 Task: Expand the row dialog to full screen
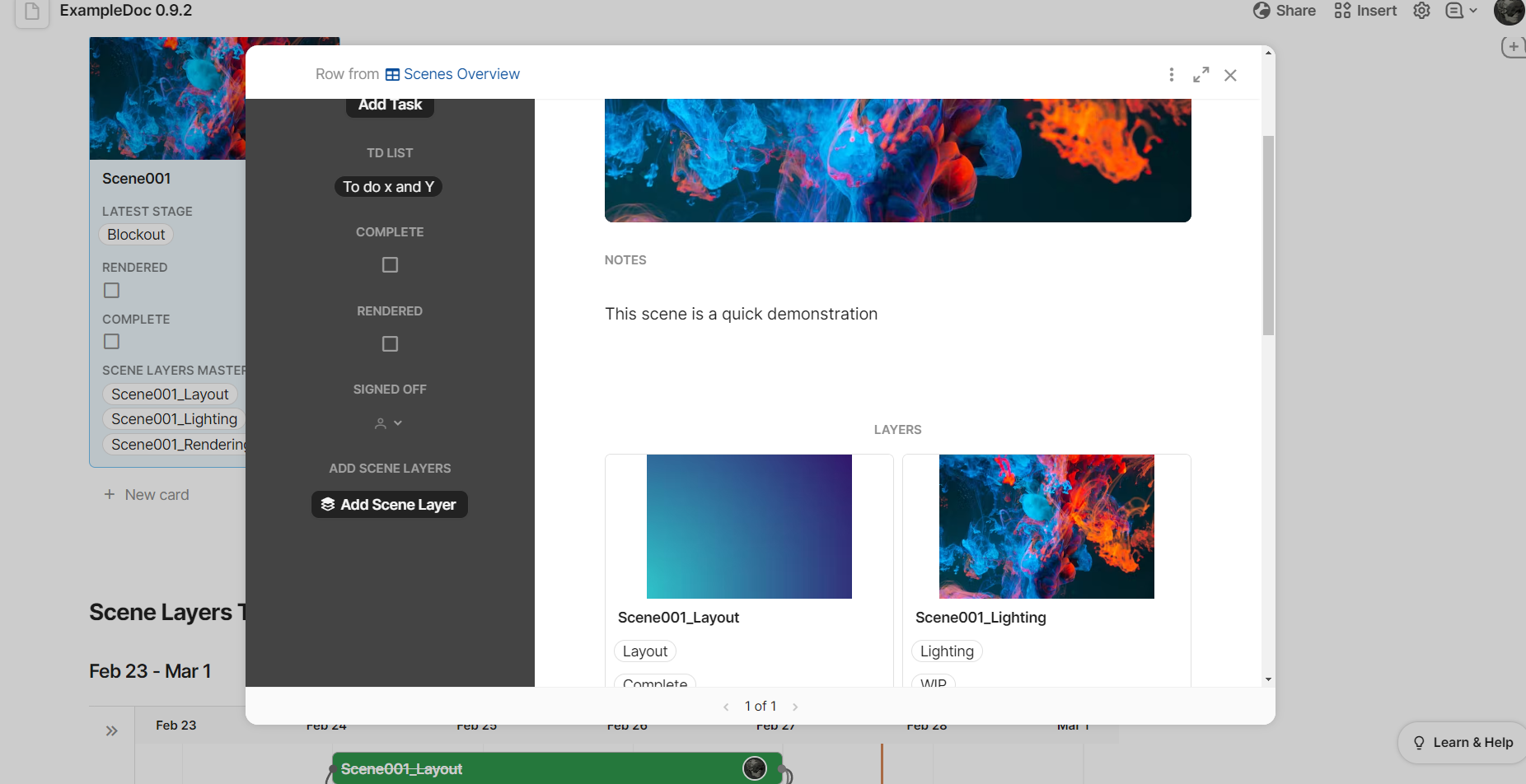(x=1201, y=75)
